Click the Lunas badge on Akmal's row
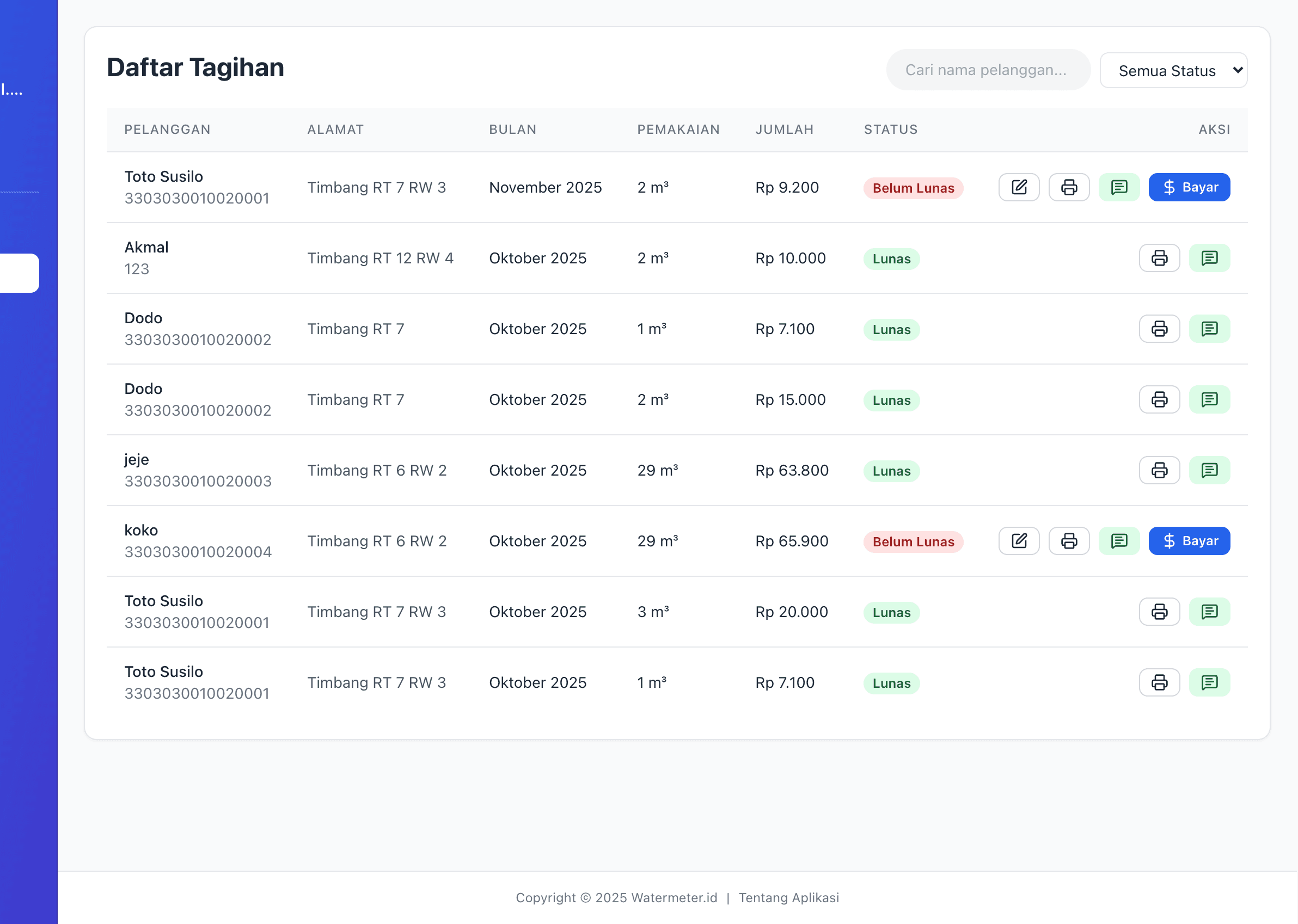Image resolution: width=1298 pixels, height=924 pixels. click(x=891, y=259)
